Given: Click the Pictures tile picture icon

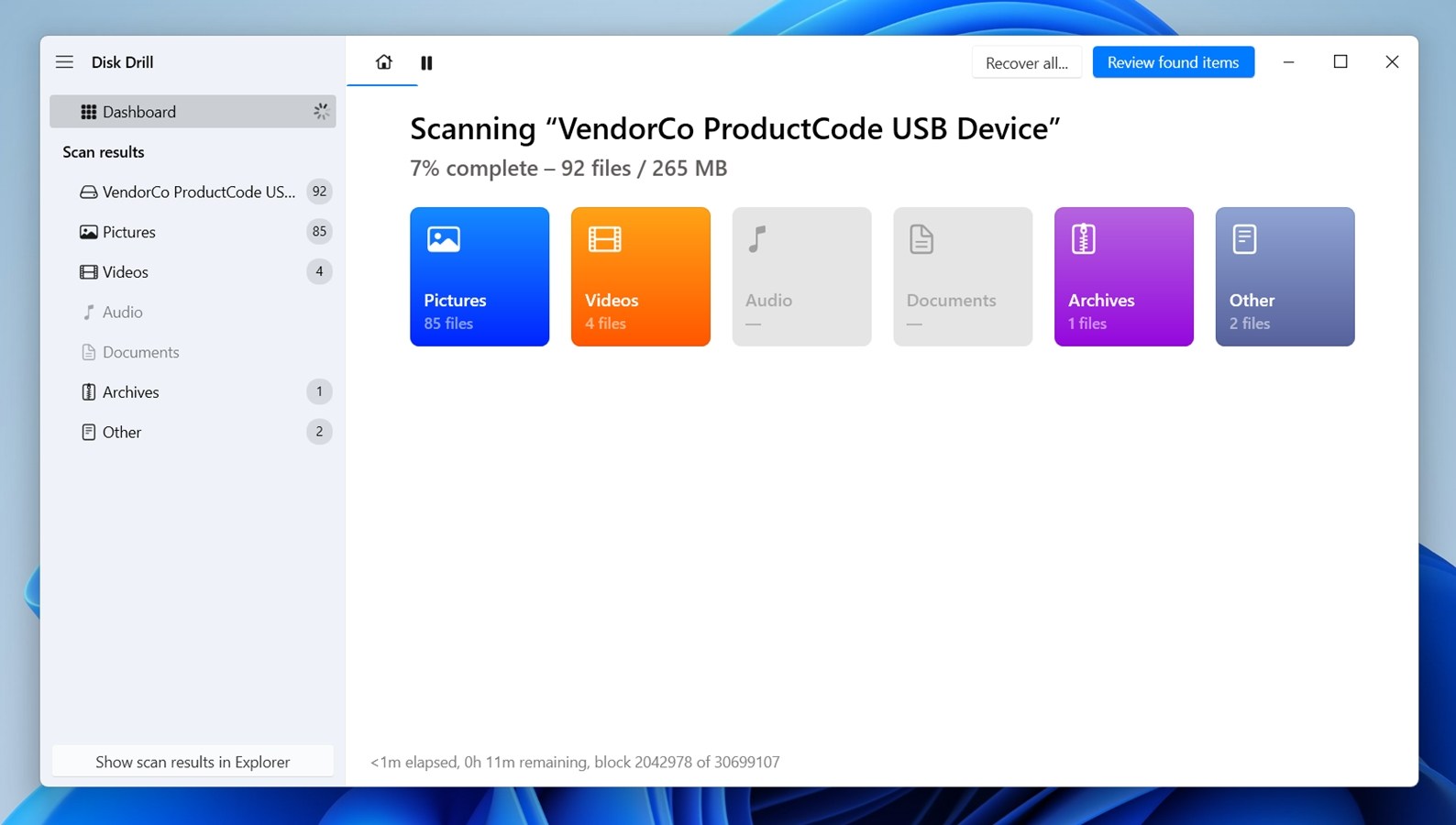Looking at the screenshot, I should point(444,239).
